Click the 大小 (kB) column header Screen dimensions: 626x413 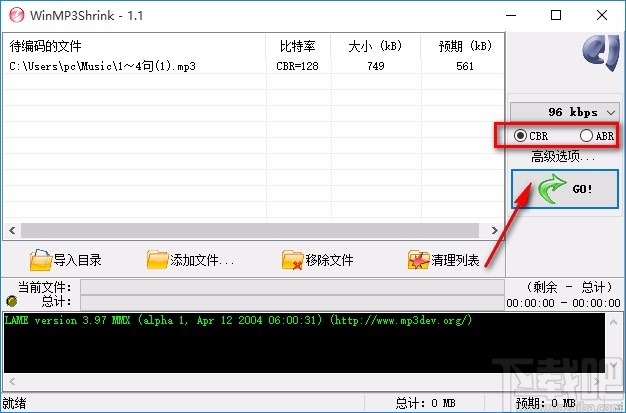point(375,46)
